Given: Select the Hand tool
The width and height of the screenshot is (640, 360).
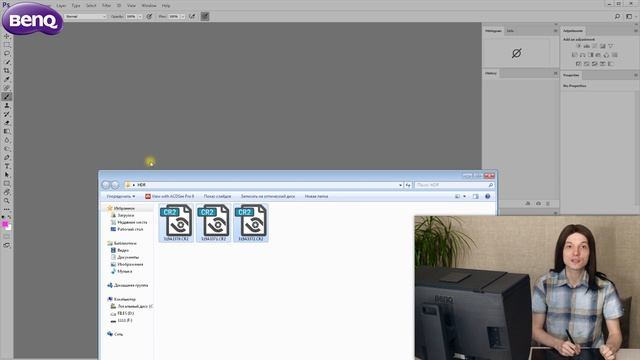Looking at the screenshot, I should coord(7,192).
